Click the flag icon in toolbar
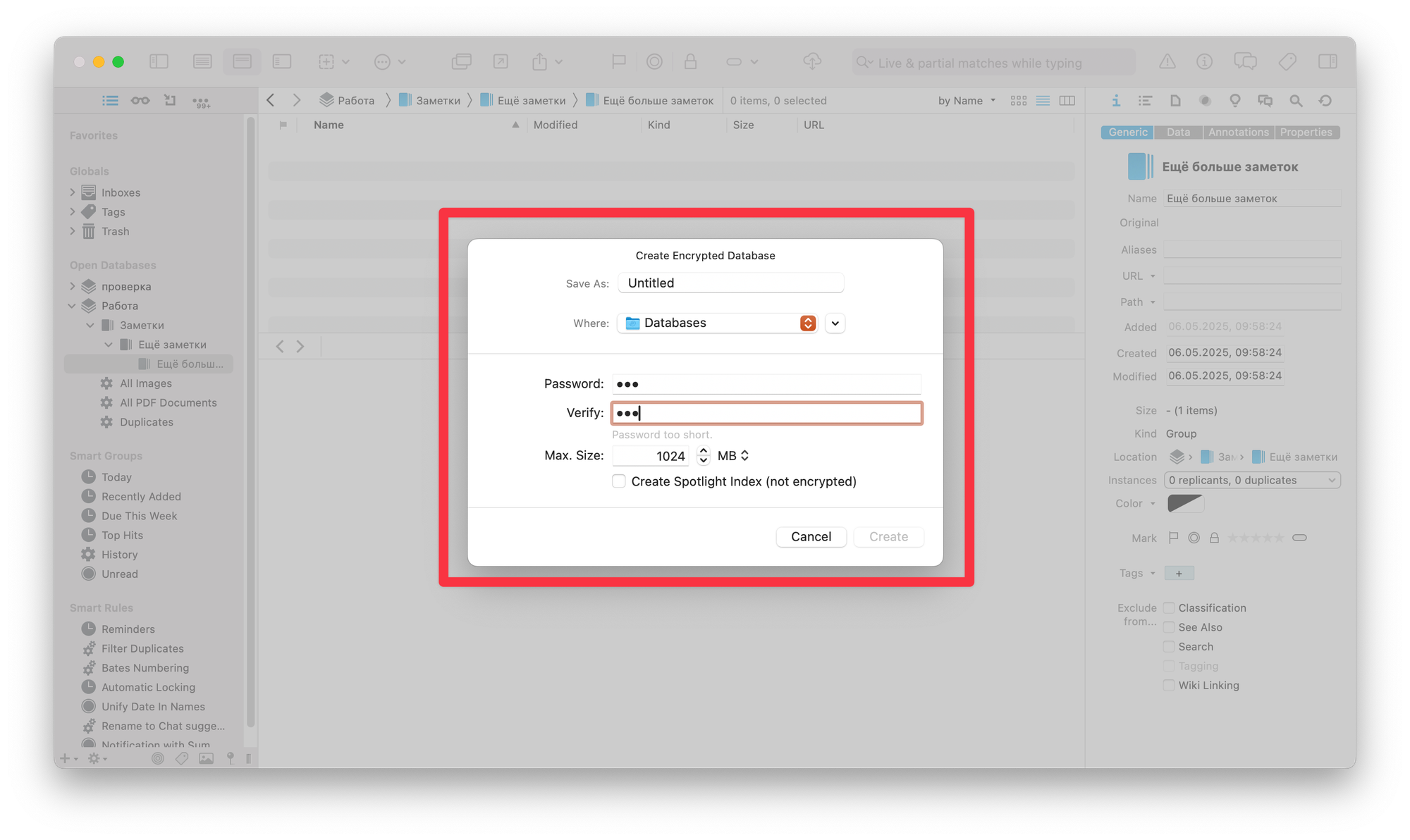1410x840 pixels. click(x=618, y=62)
